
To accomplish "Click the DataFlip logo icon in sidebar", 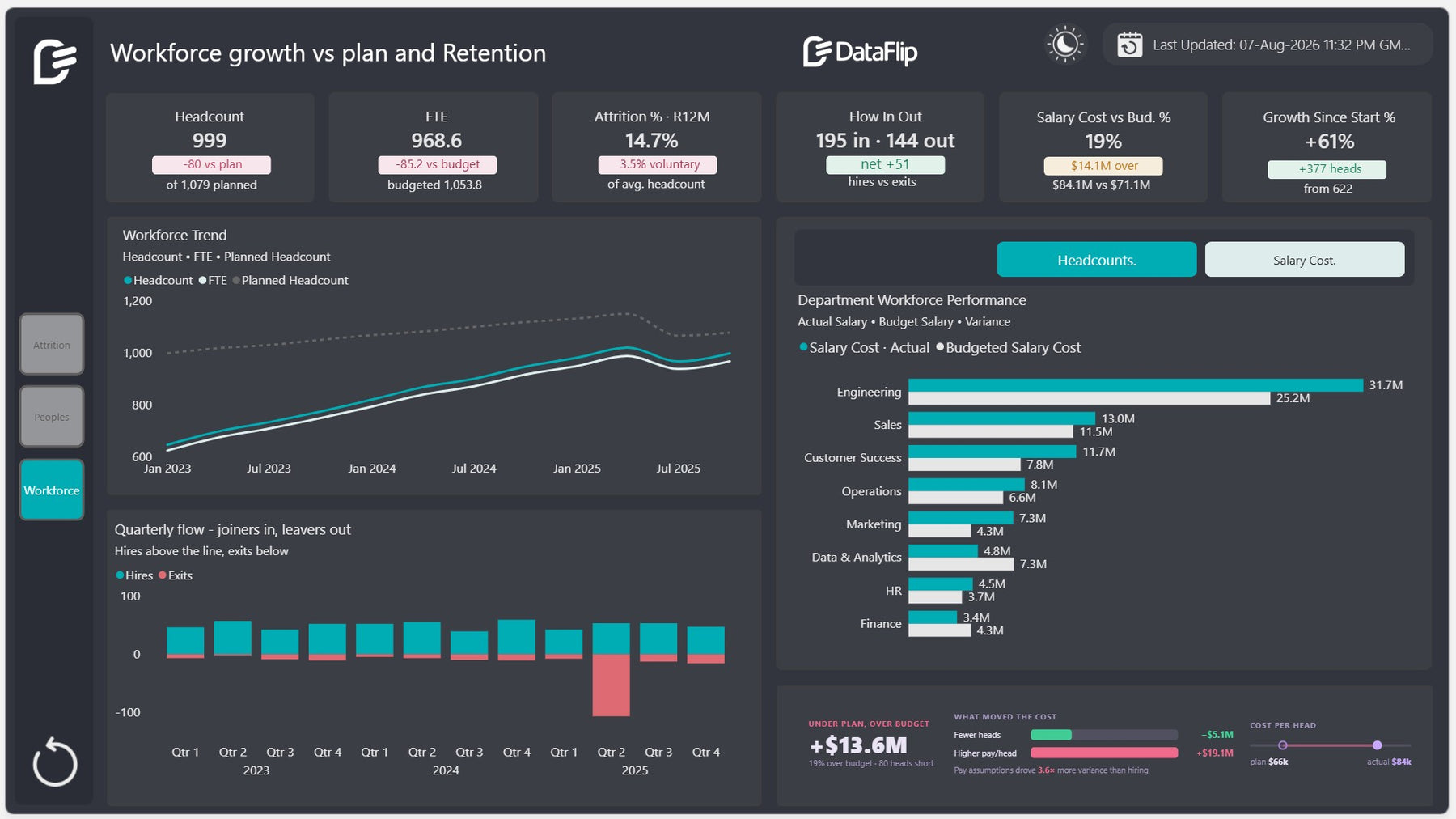I will tap(54, 62).
